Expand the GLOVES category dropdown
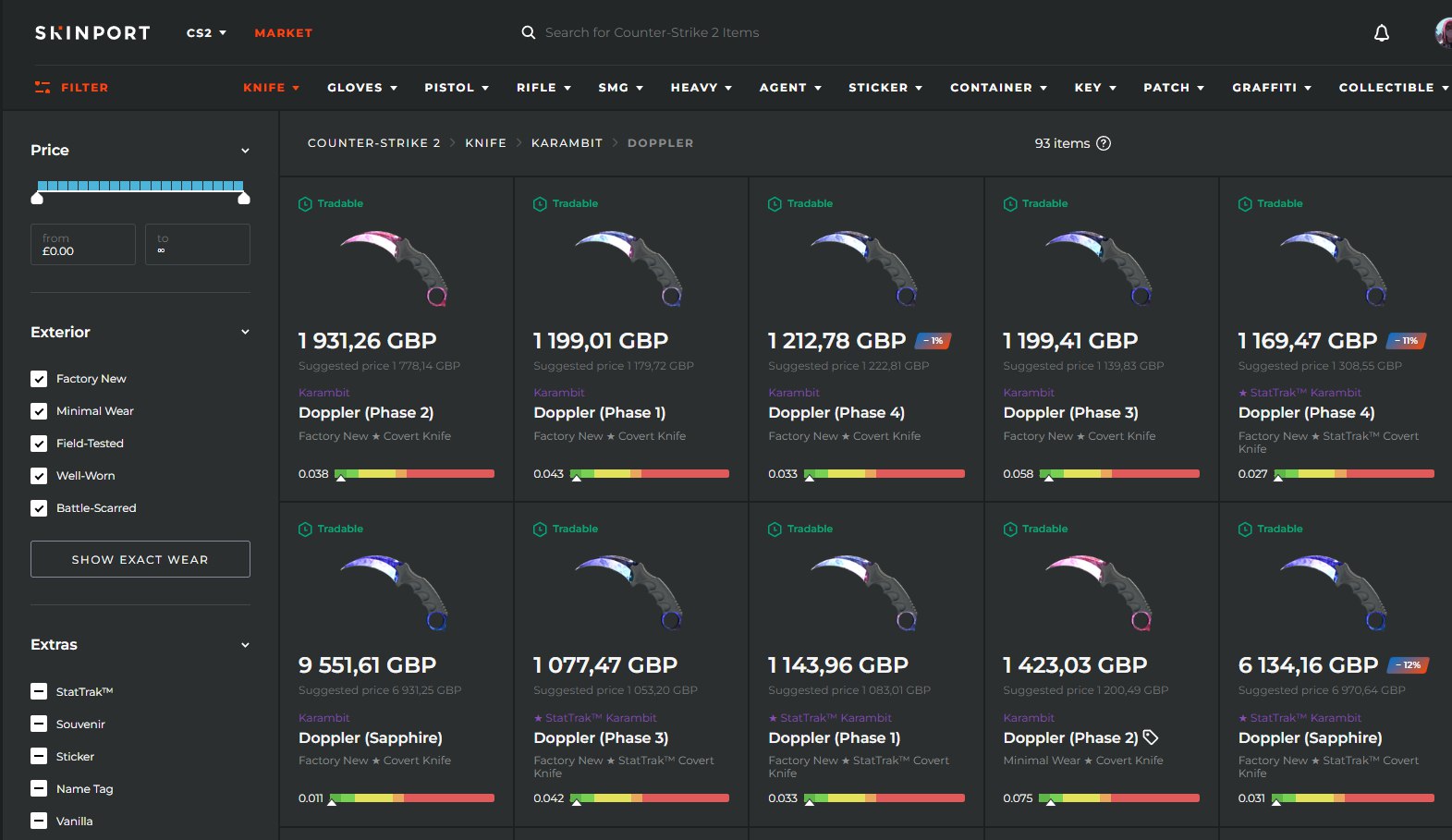The width and height of the screenshot is (1452, 840). coord(362,88)
